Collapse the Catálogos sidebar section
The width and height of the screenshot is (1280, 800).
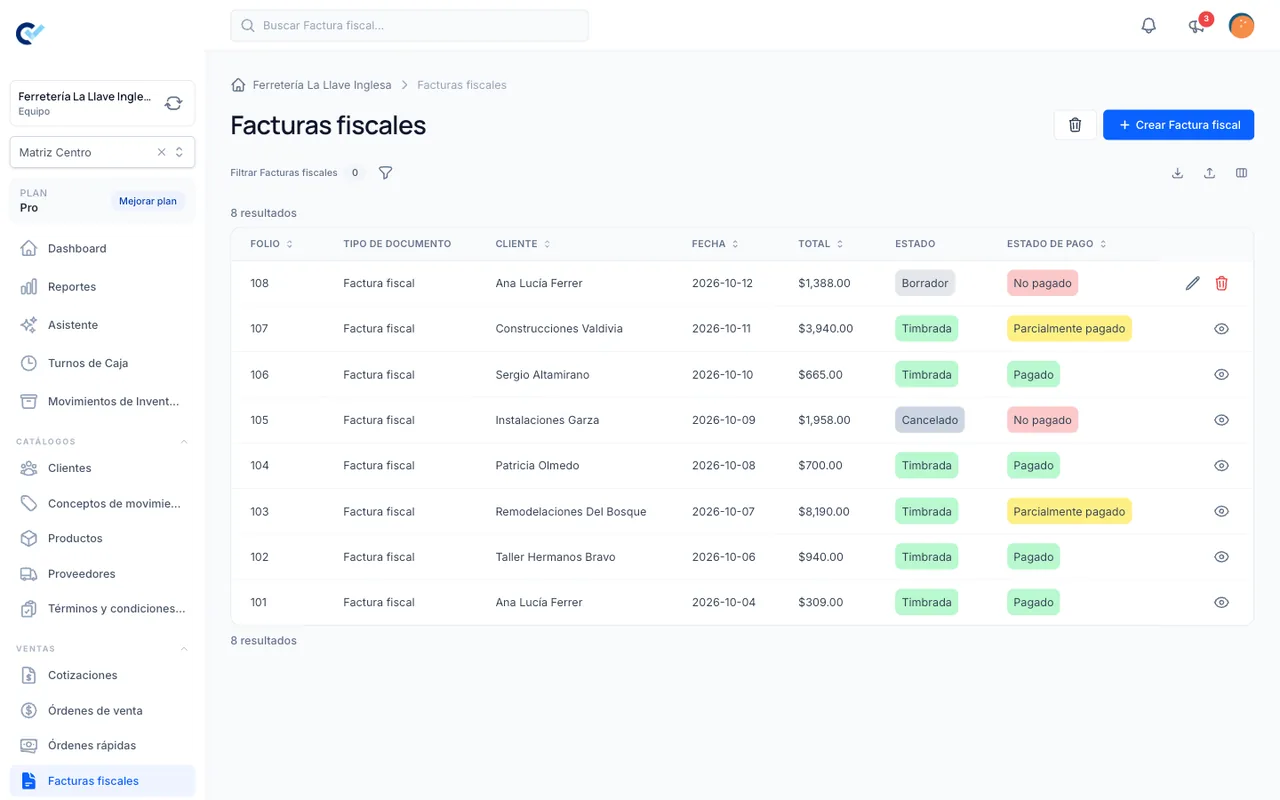184,441
